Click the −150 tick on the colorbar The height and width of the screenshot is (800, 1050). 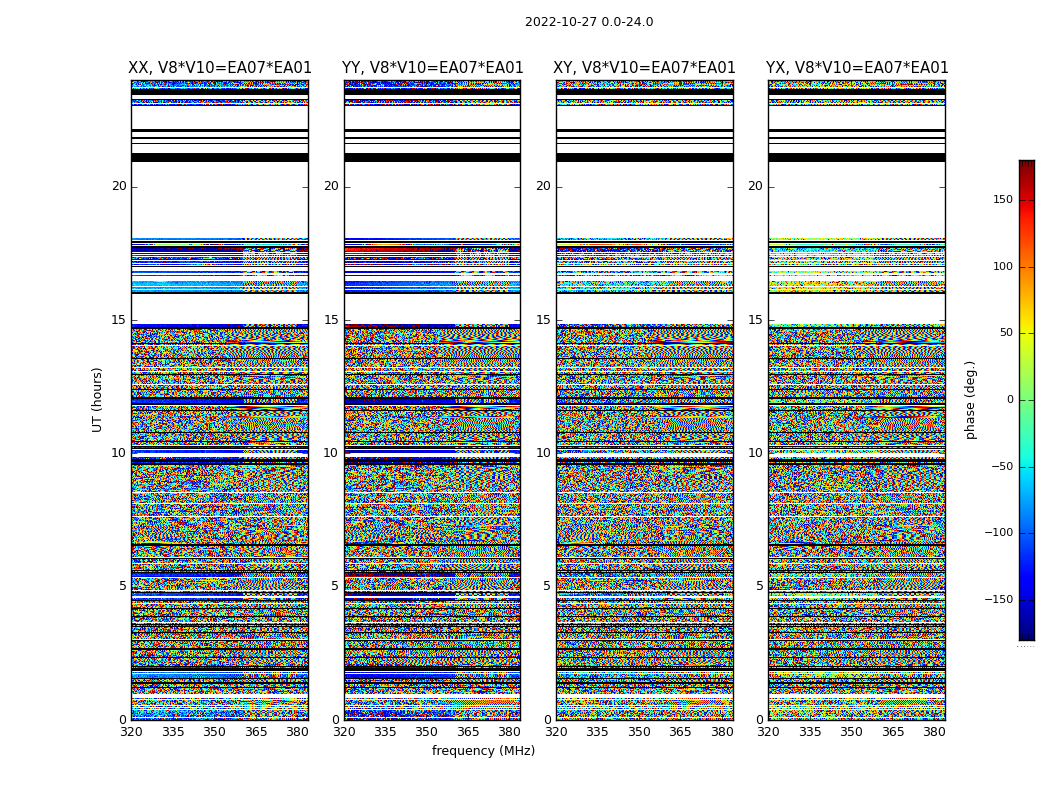click(998, 600)
